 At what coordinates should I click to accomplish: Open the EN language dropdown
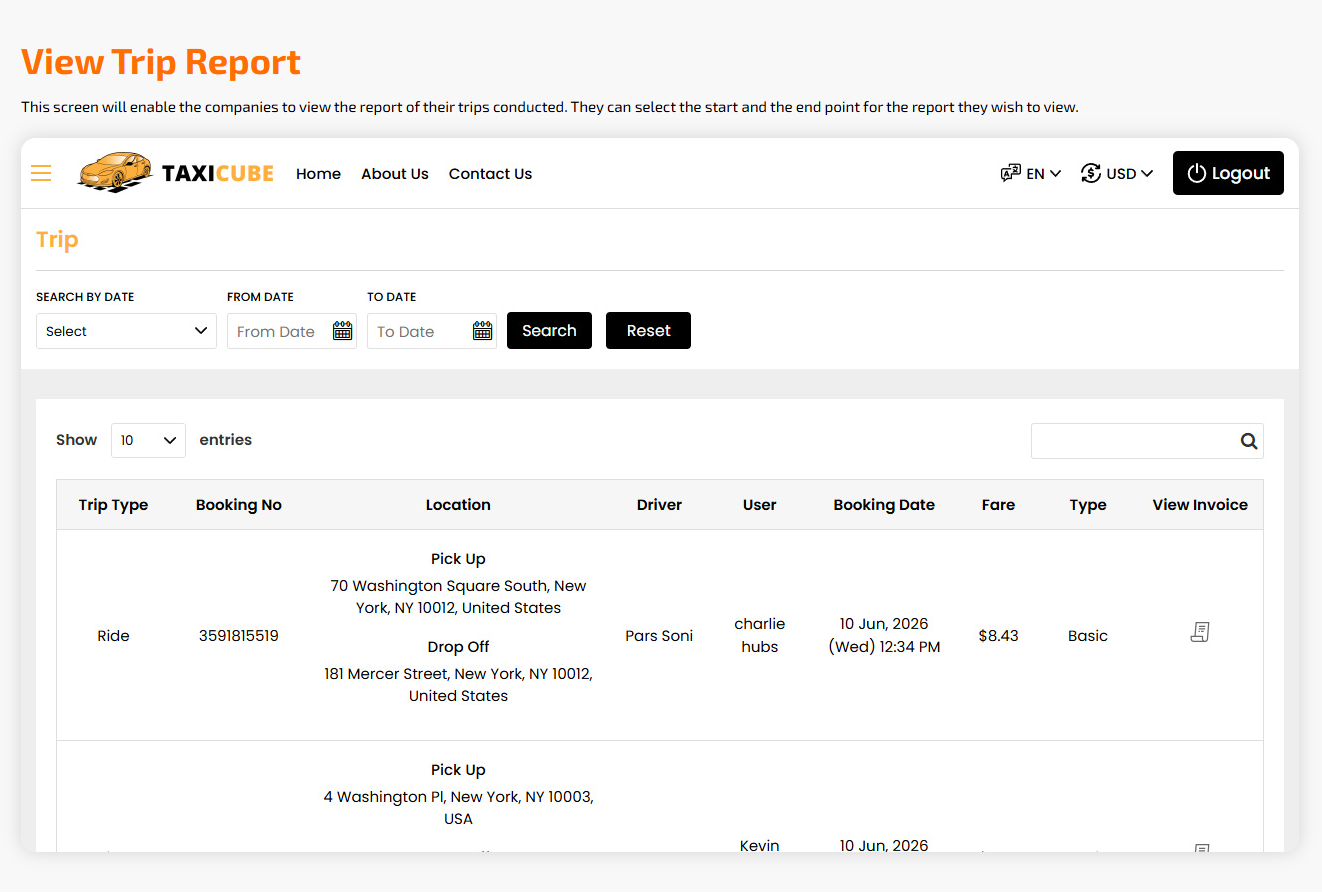coord(1031,173)
